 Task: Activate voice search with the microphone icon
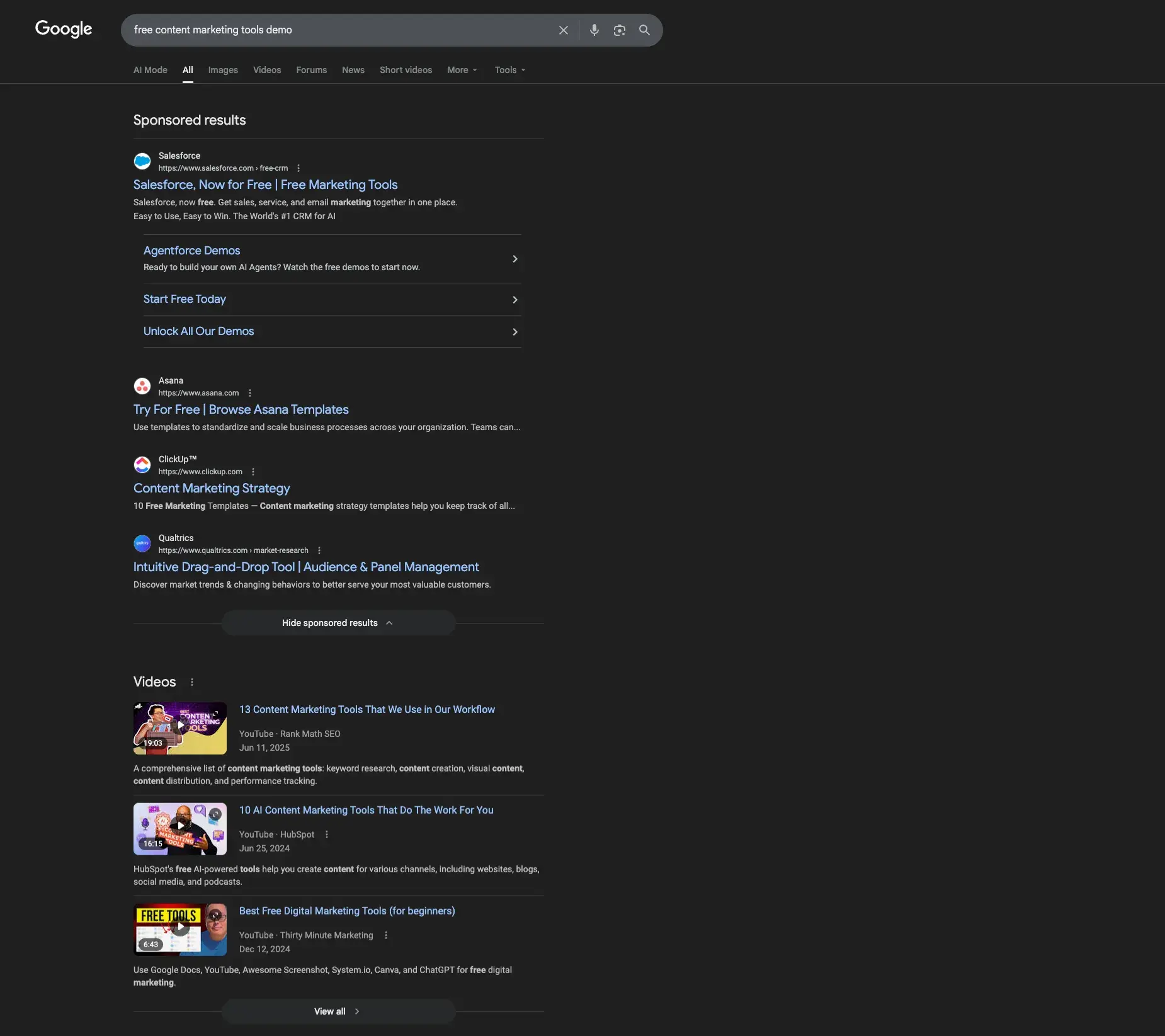[593, 30]
